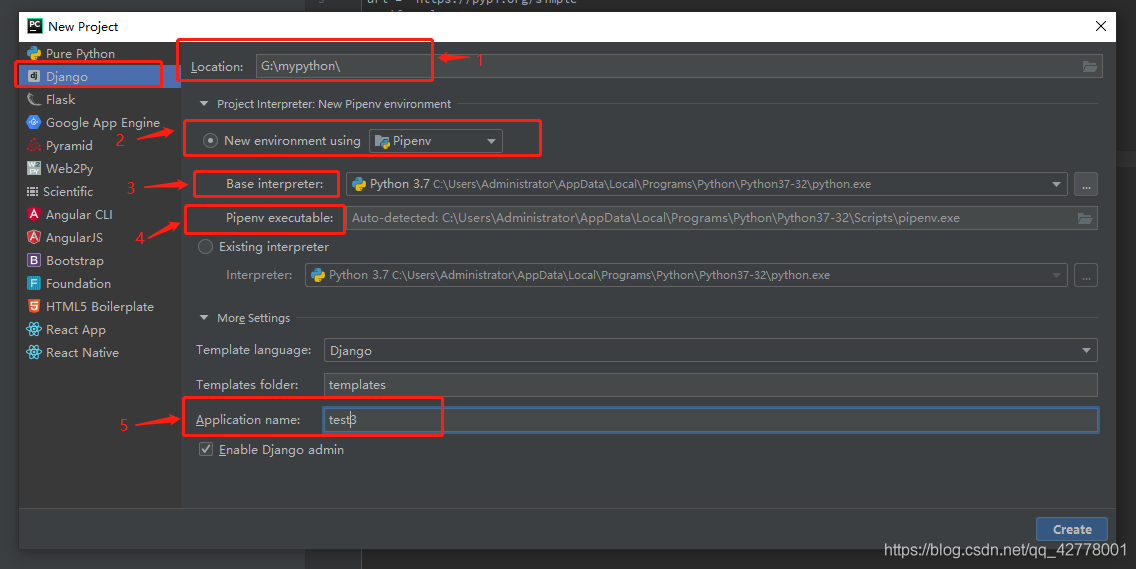The height and width of the screenshot is (569, 1136).
Task: Select Existing interpreter radio button
Action: coord(206,247)
